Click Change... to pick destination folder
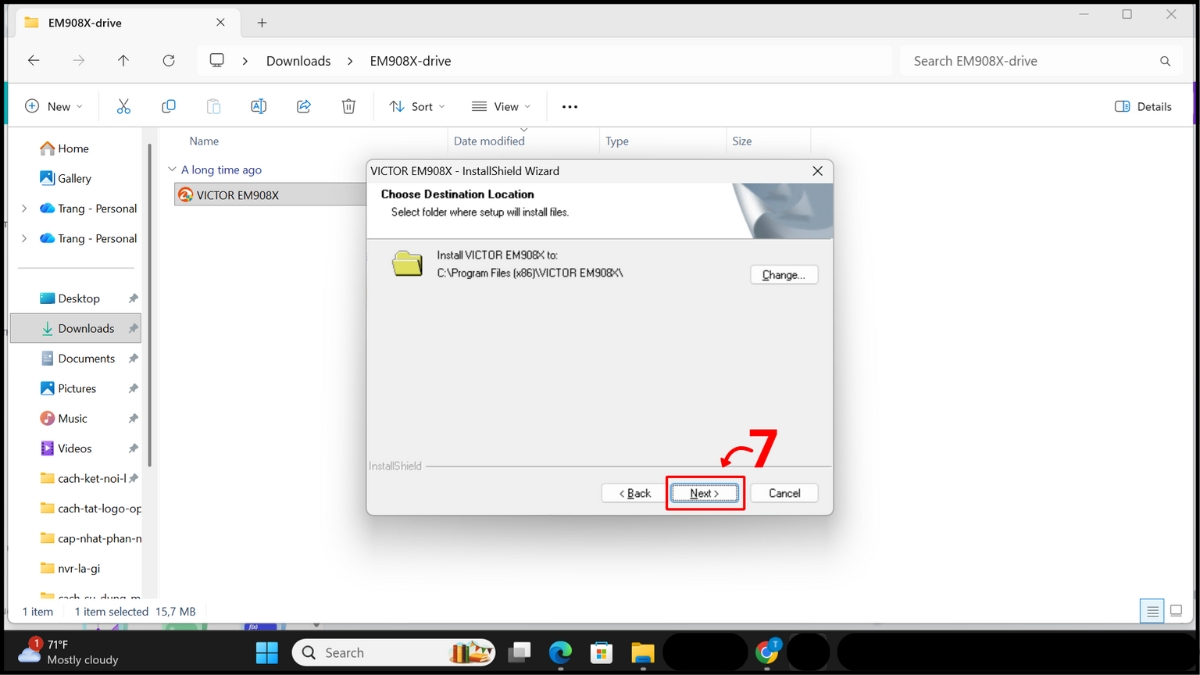 (x=784, y=274)
